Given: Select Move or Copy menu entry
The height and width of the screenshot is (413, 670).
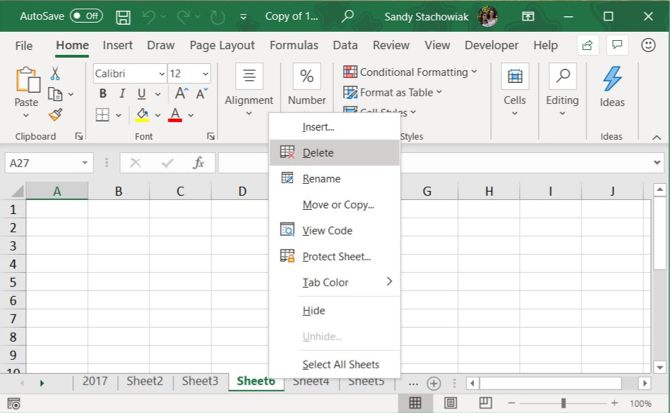Looking at the screenshot, I should 335,205.
